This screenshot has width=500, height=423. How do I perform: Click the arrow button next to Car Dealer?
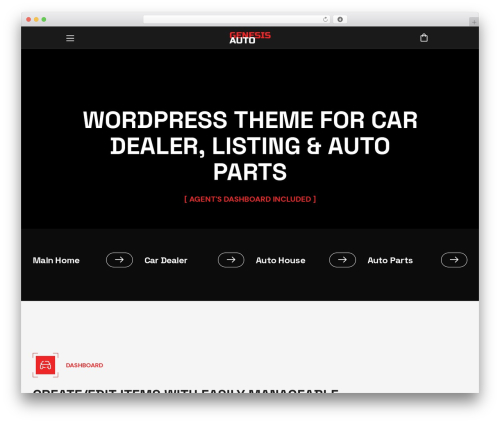(231, 260)
